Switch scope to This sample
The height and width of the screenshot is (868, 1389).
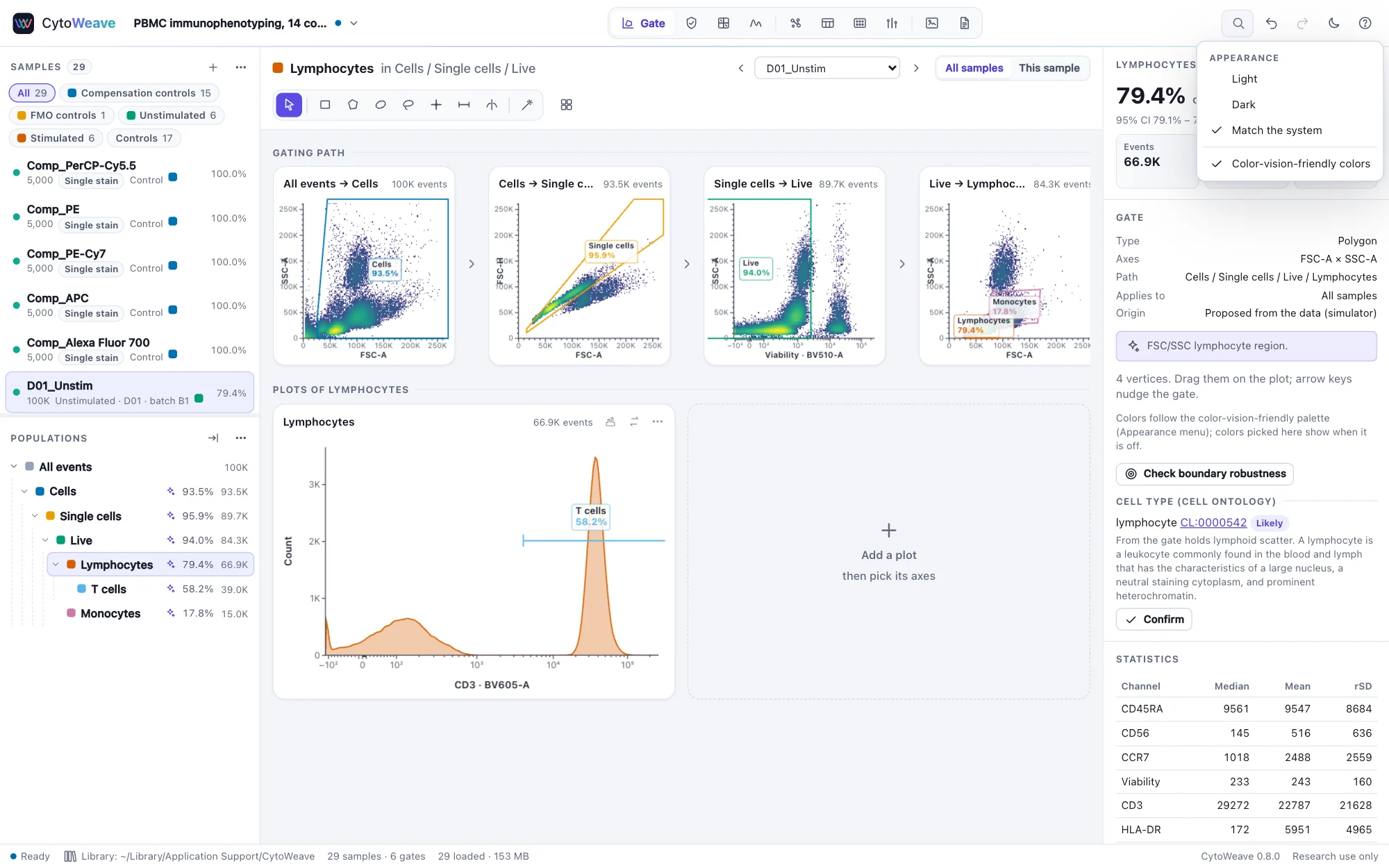[x=1049, y=68]
